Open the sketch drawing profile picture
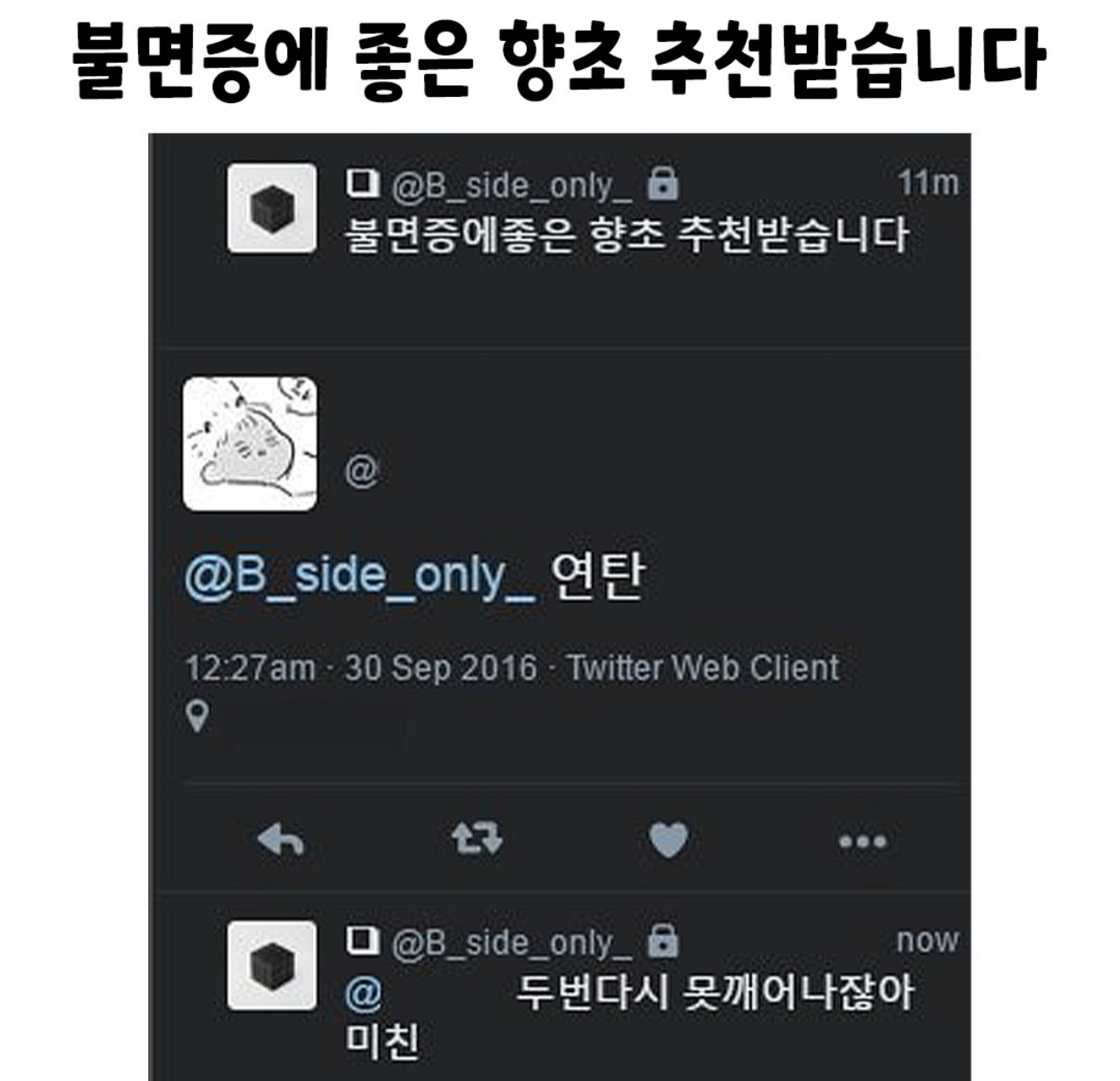The width and height of the screenshot is (1120, 1081). click(x=250, y=444)
